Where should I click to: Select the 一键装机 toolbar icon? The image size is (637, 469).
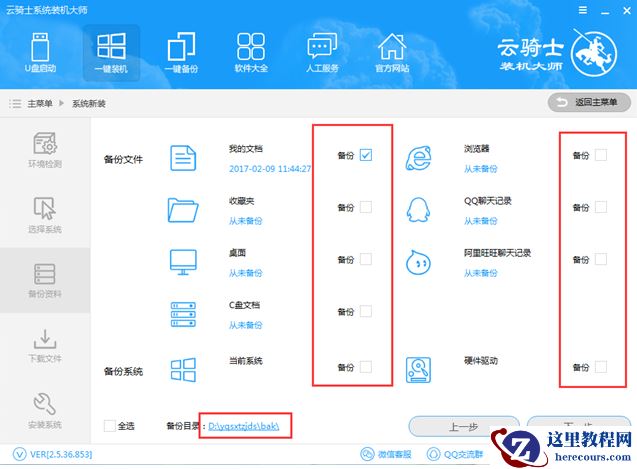coord(111,53)
